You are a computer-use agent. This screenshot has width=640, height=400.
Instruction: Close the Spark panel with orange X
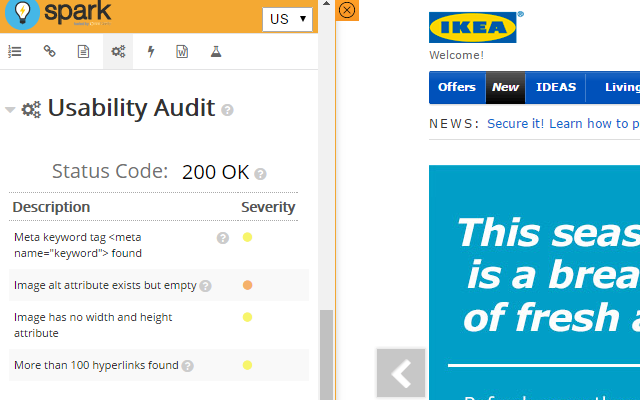coord(347,10)
